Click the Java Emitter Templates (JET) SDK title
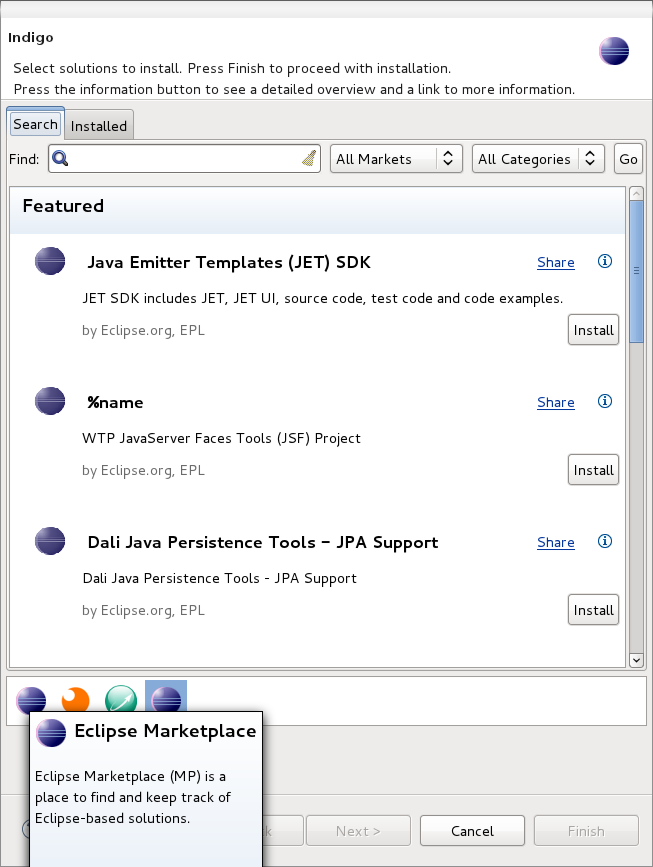Viewport: 653px width, 867px height. [229, 262]
